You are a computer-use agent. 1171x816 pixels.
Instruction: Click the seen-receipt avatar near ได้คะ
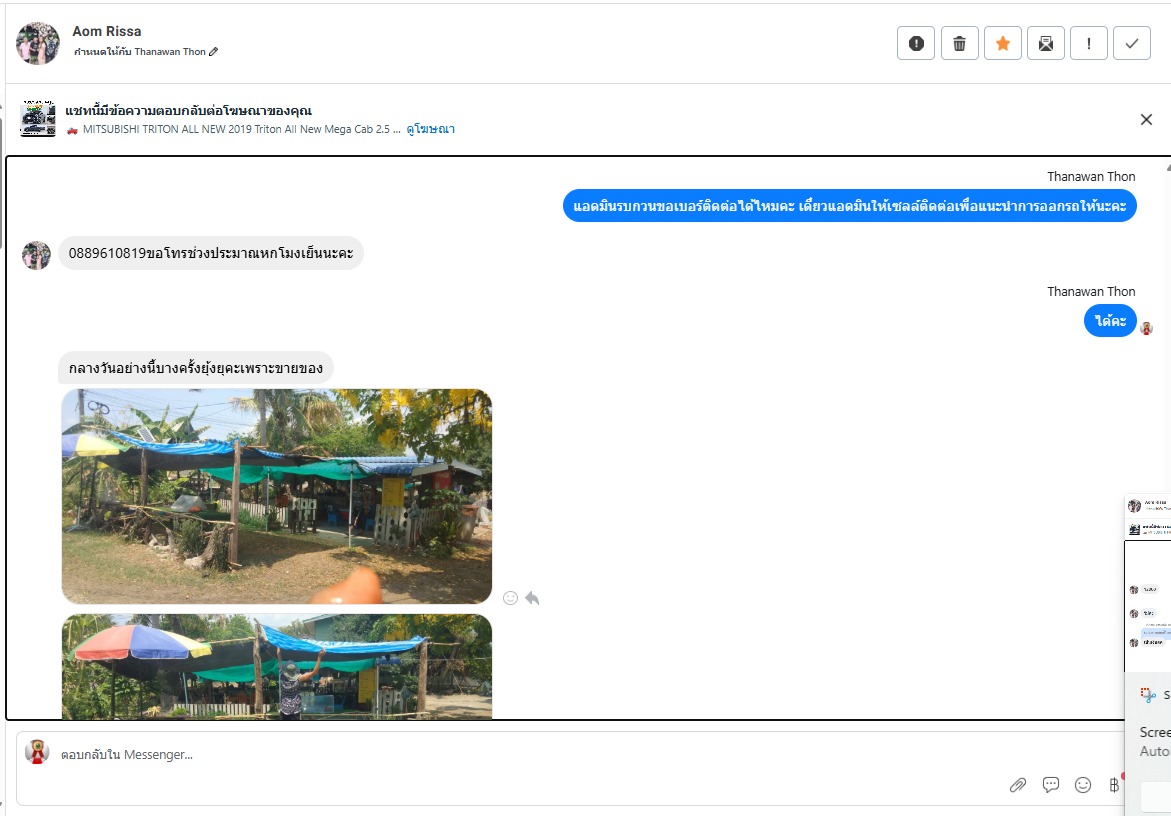[x=1146, y=328]
